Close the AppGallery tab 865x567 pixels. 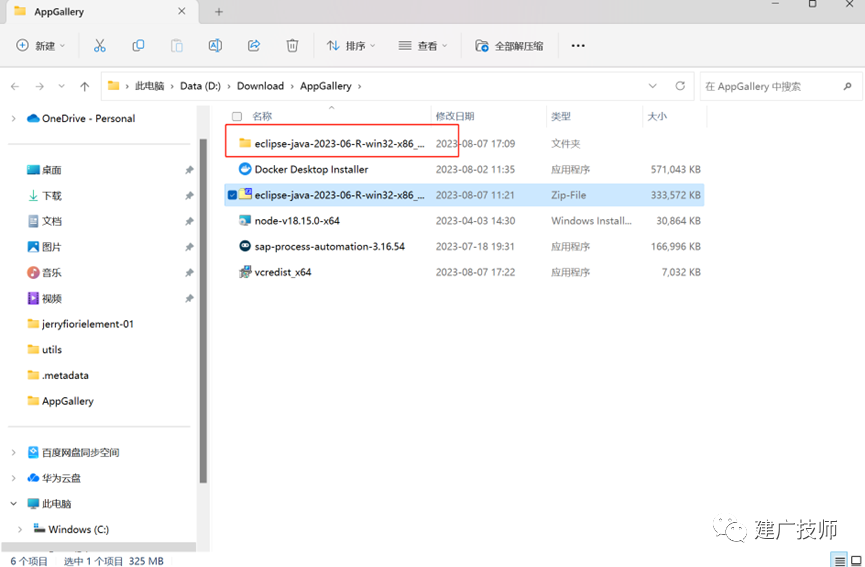(181, 11)
